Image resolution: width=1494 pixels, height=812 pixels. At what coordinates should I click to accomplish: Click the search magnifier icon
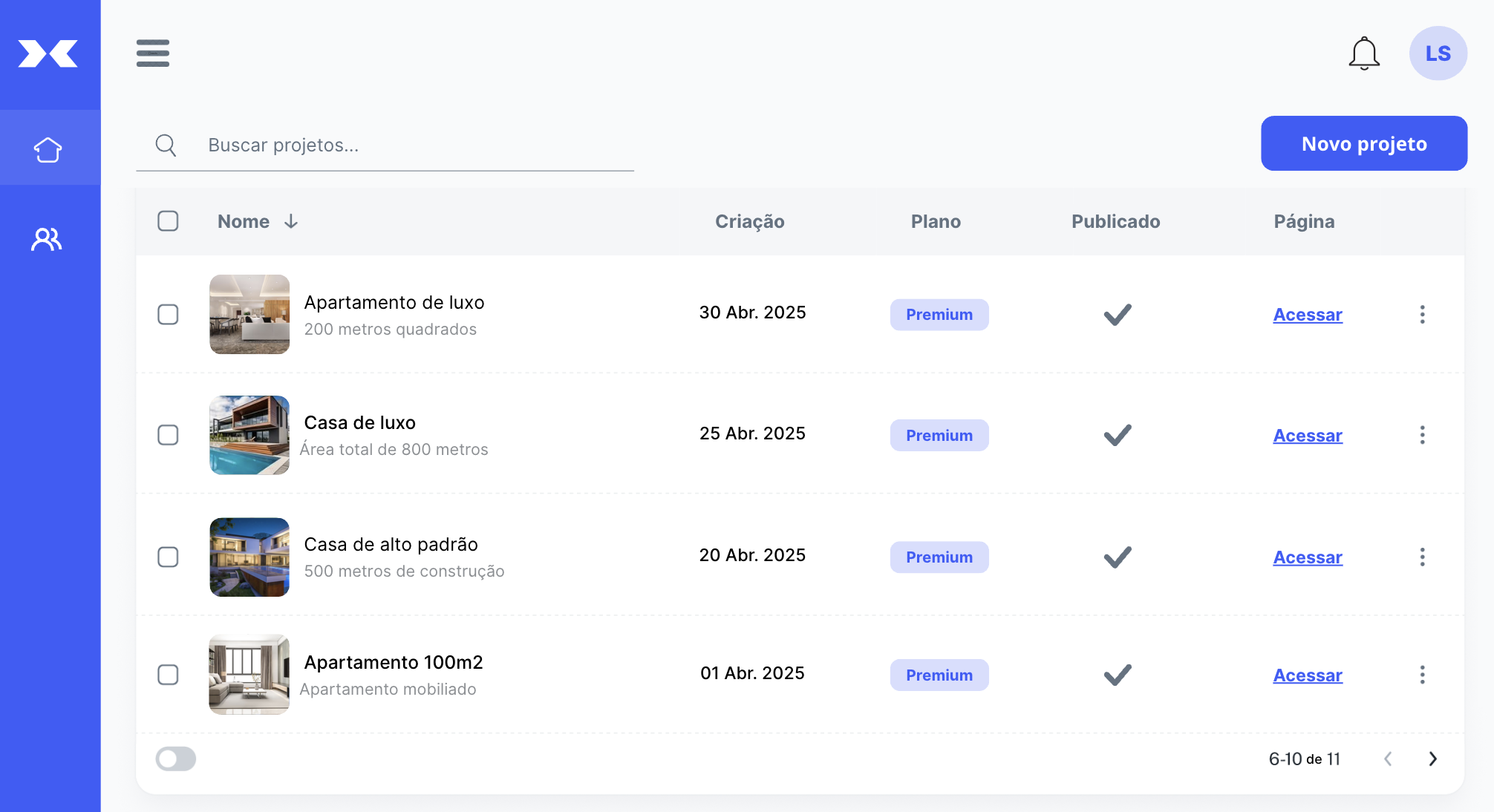[166, 145]
